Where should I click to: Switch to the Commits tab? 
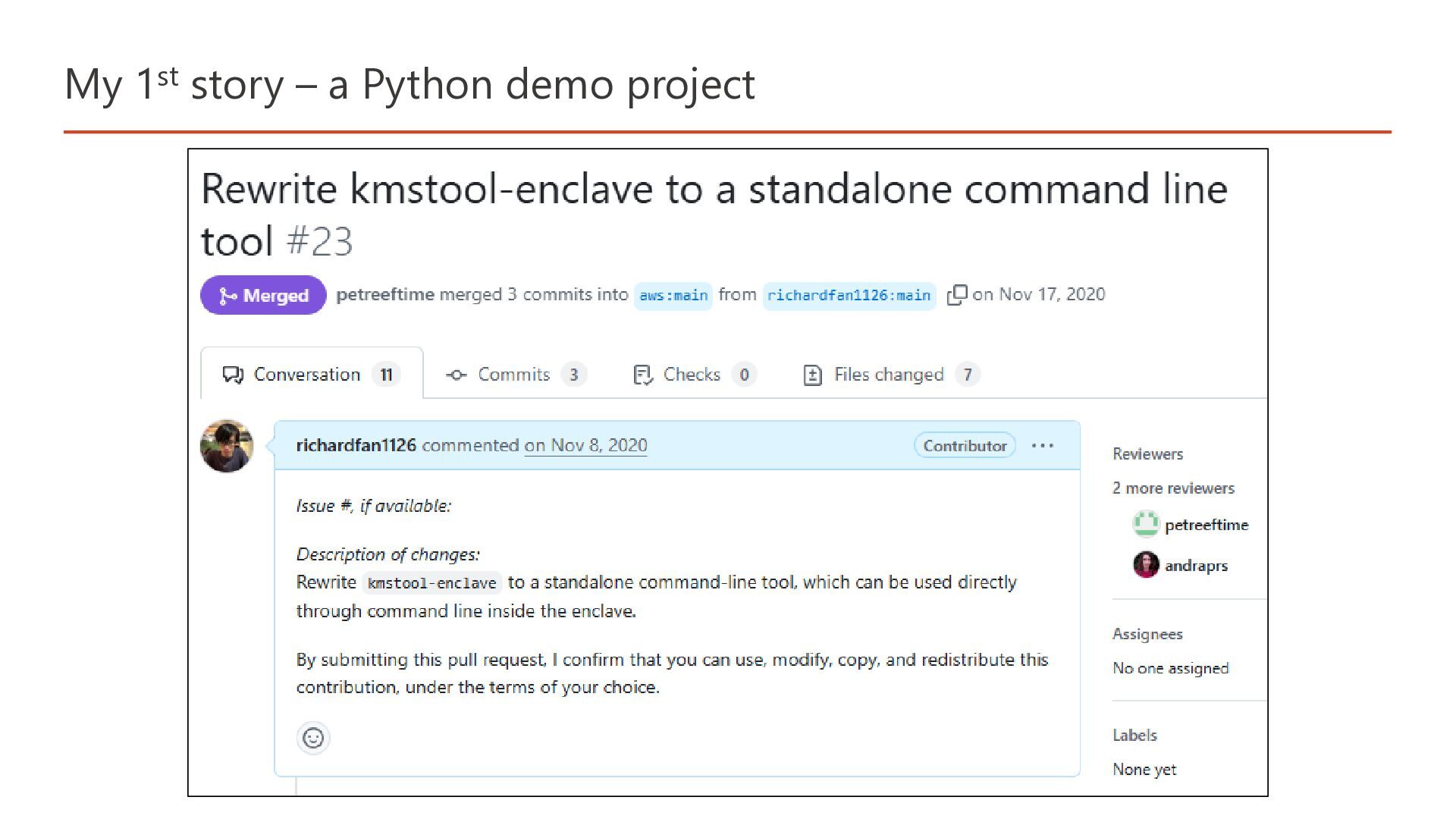coord(513,375)
